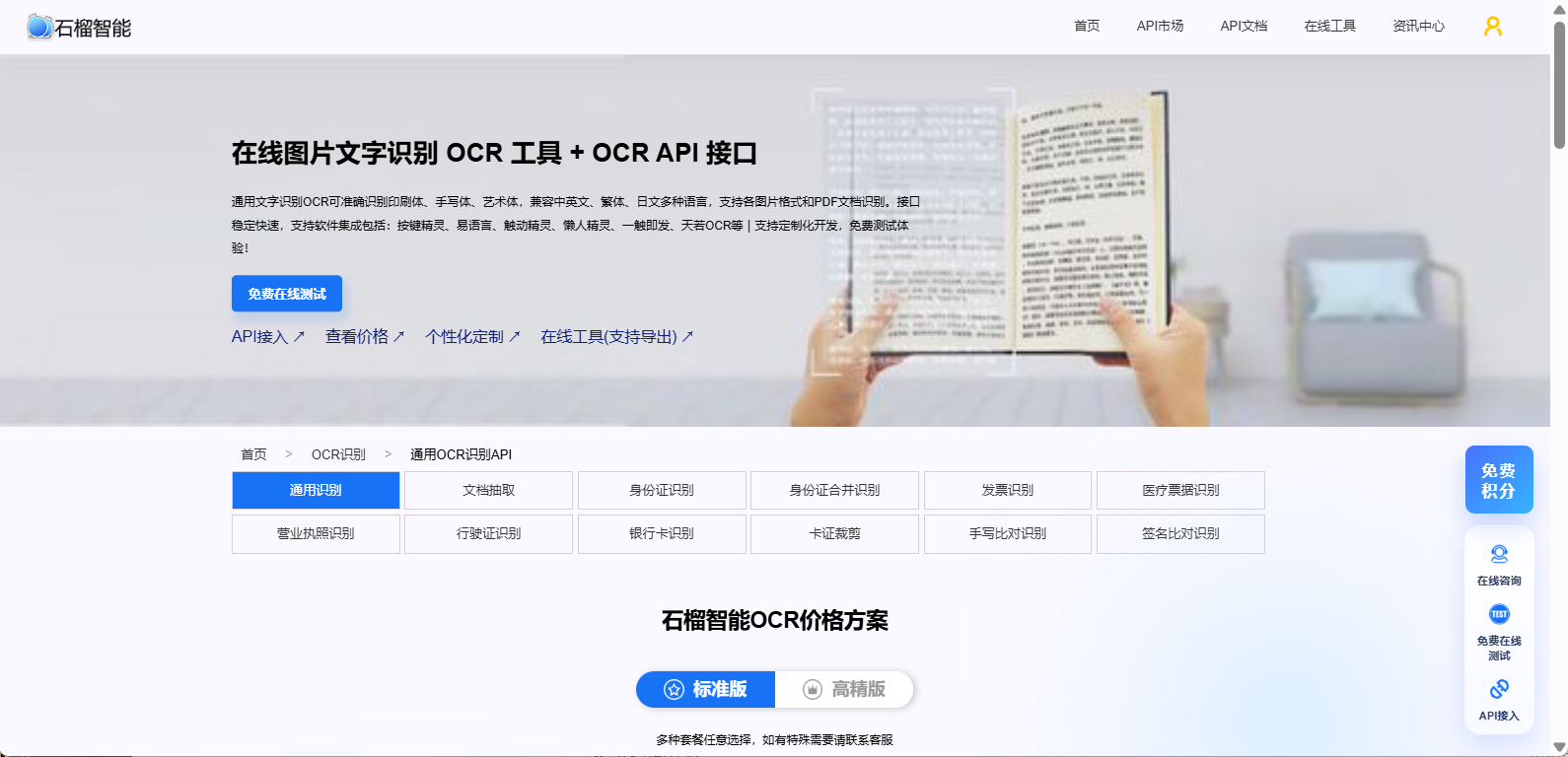Click the 在线咨询 headset icon
The height and width of the screenshot is (757, 1568).
[x=1499, y=554]
